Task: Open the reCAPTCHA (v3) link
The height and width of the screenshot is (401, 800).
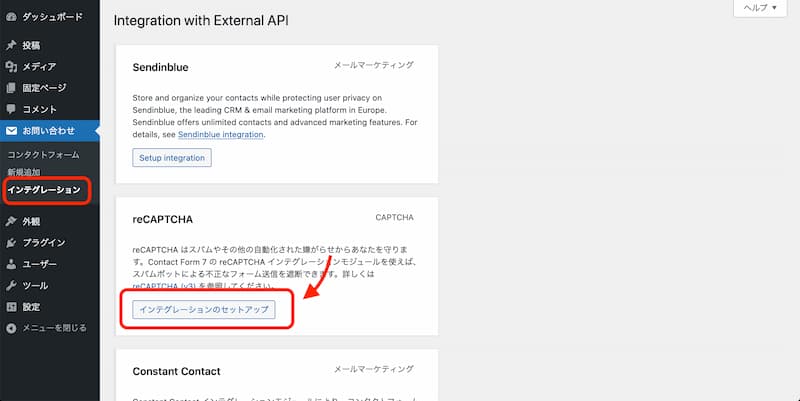Action: (x=164, y=286)
